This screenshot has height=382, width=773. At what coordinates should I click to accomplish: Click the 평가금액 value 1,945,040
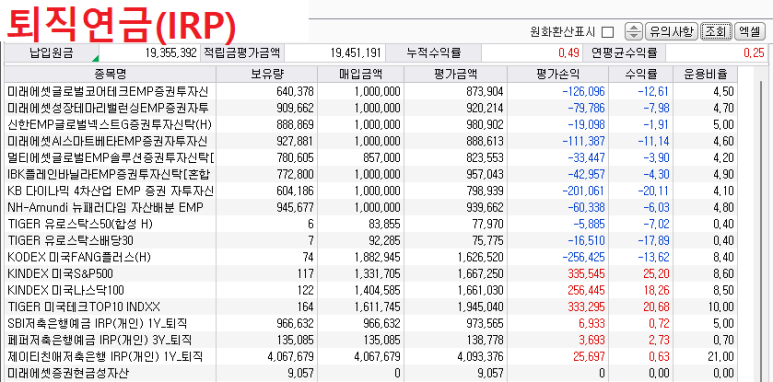pyautogui.click(x=480, y=307)
